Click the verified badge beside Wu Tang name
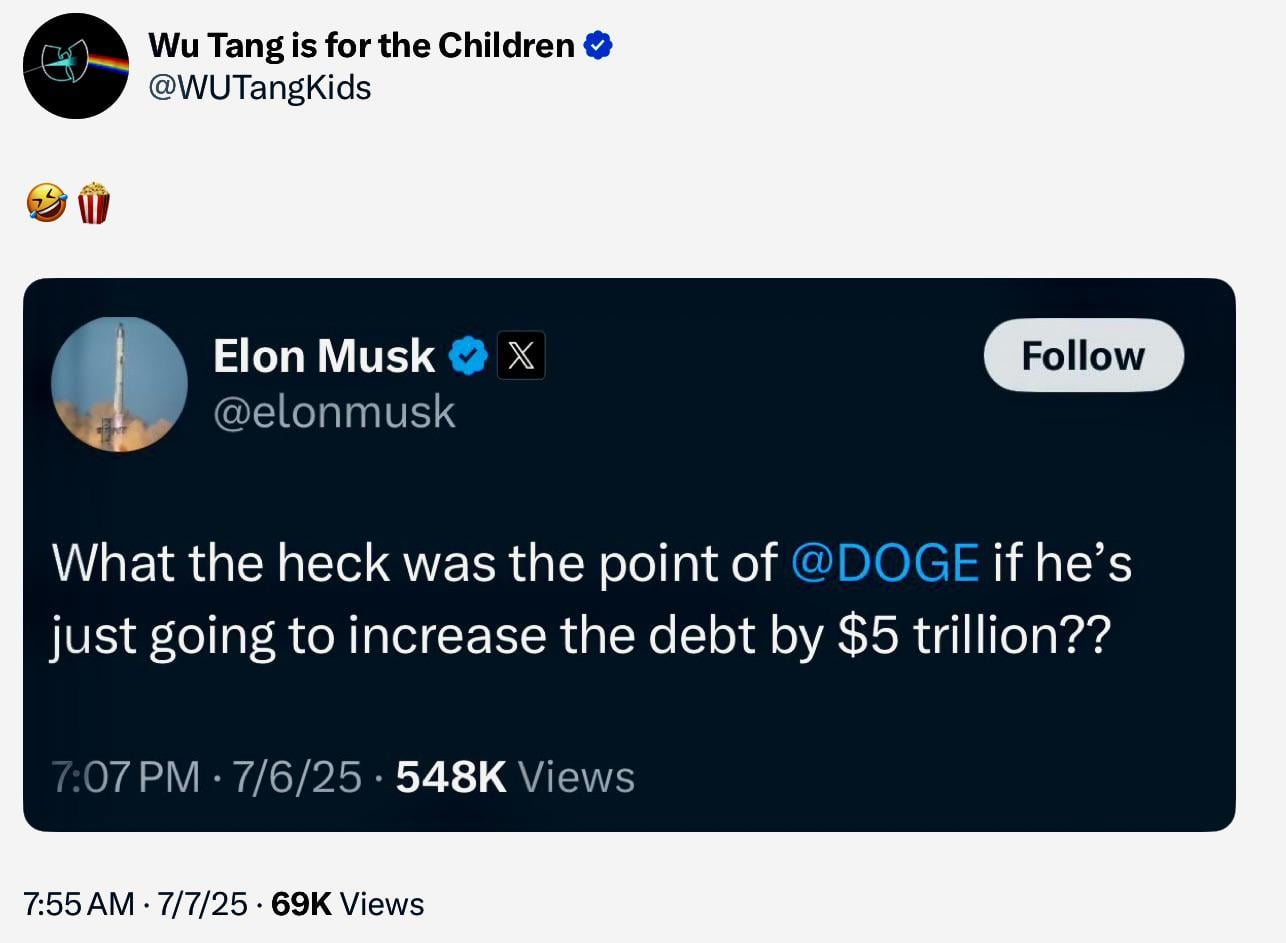This screenshot has height=943, width=1286. point(597,45)
